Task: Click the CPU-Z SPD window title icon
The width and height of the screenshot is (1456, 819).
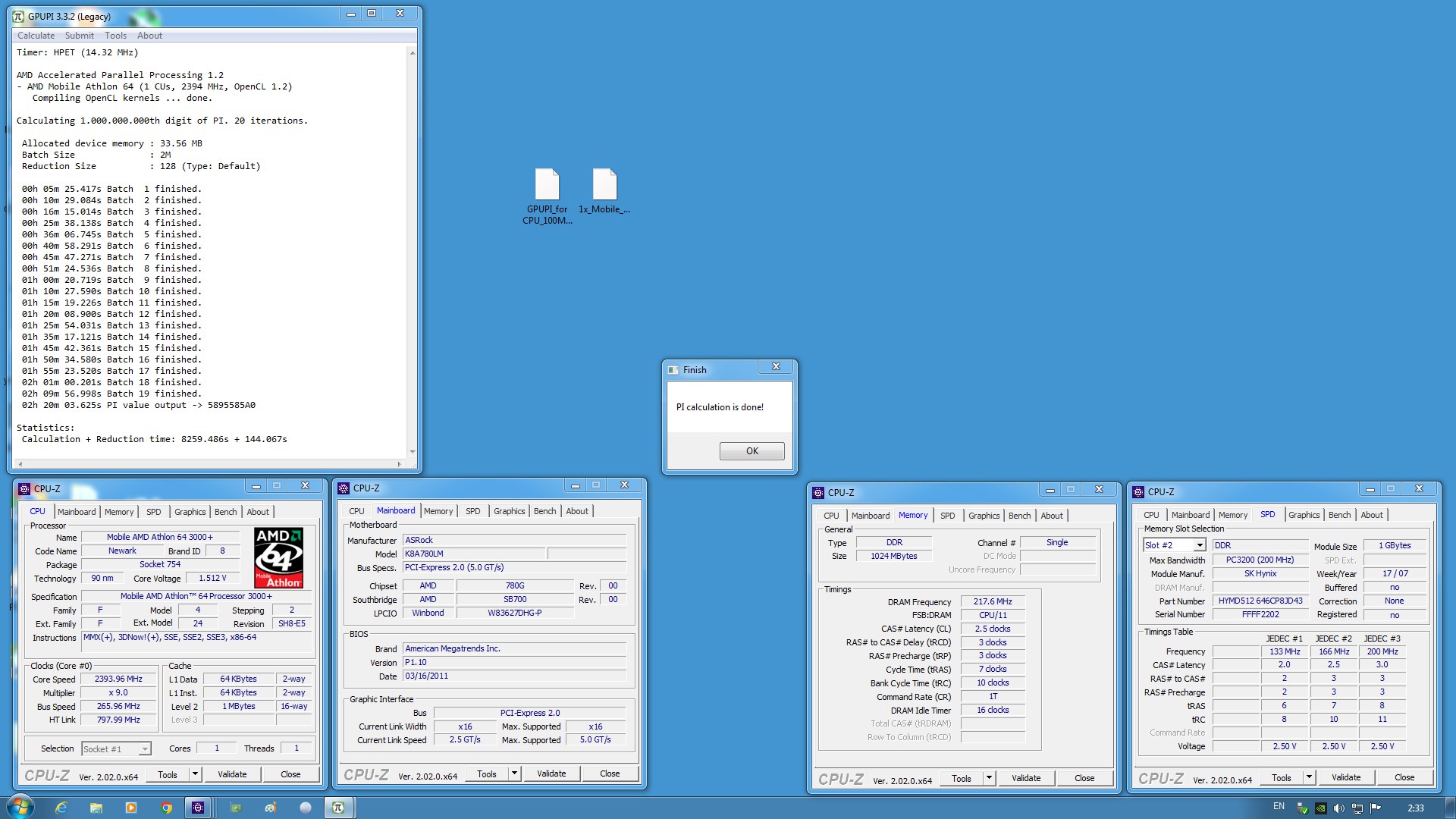Action: point(1138,492)
